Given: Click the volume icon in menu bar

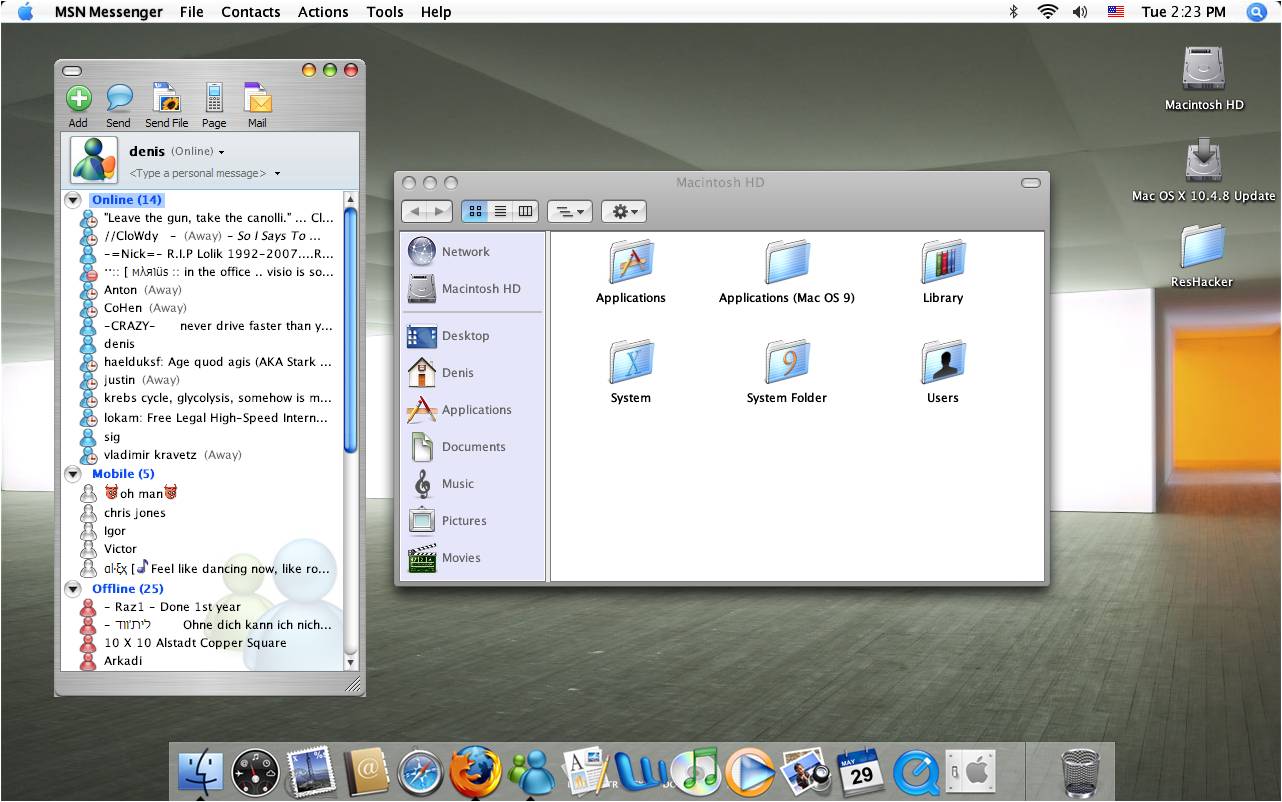Looking at the screenshot, I should [1080, 12].
